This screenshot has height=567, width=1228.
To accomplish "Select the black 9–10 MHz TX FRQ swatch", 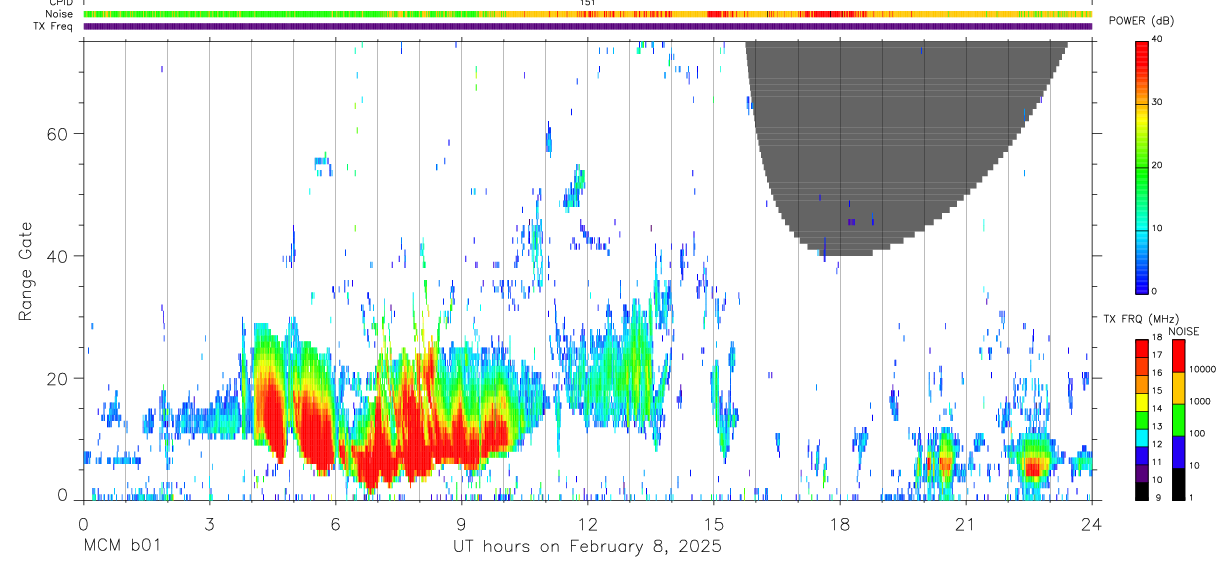I will [x=1141, y=491].
